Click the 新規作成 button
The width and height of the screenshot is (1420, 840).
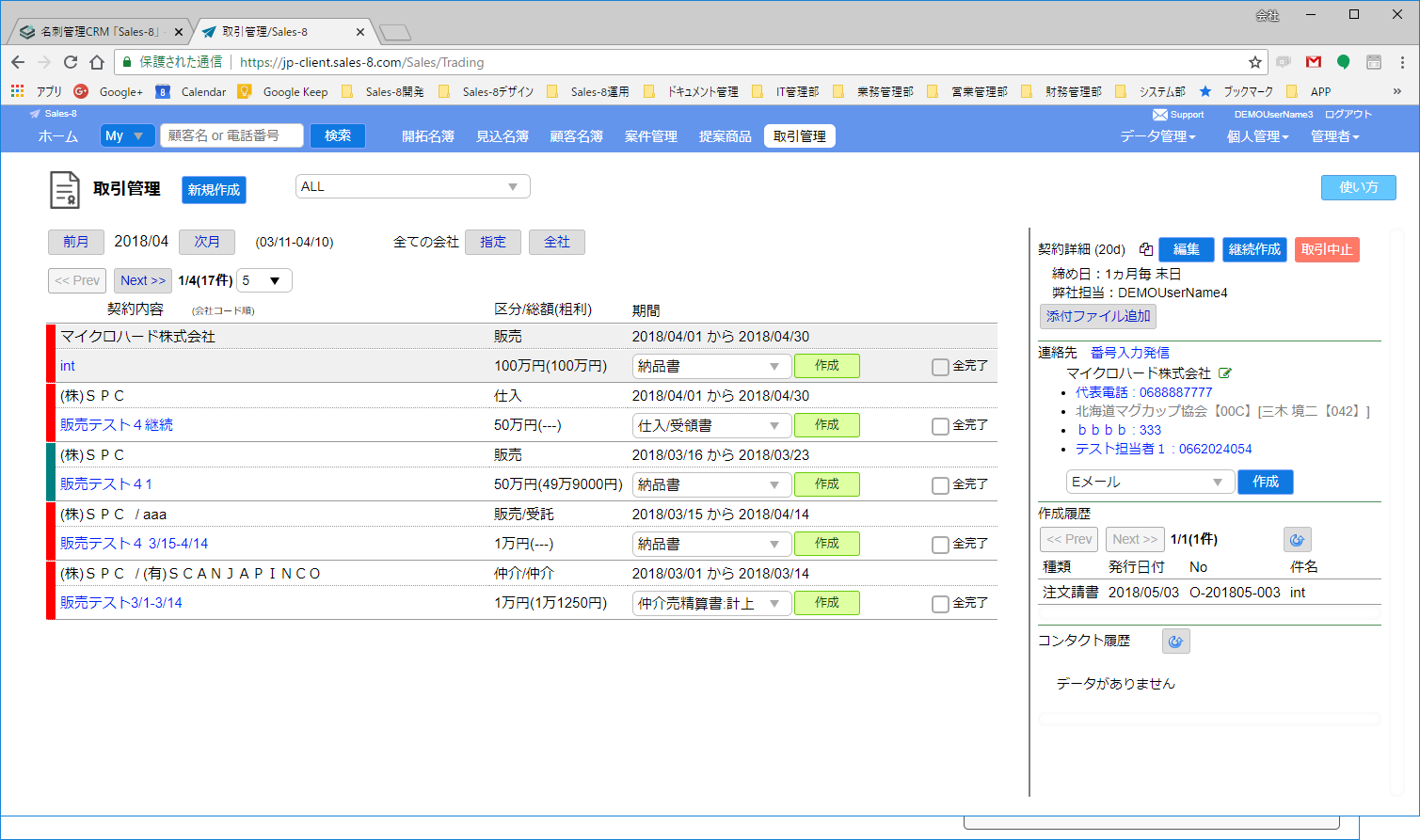tap(214, 190)
